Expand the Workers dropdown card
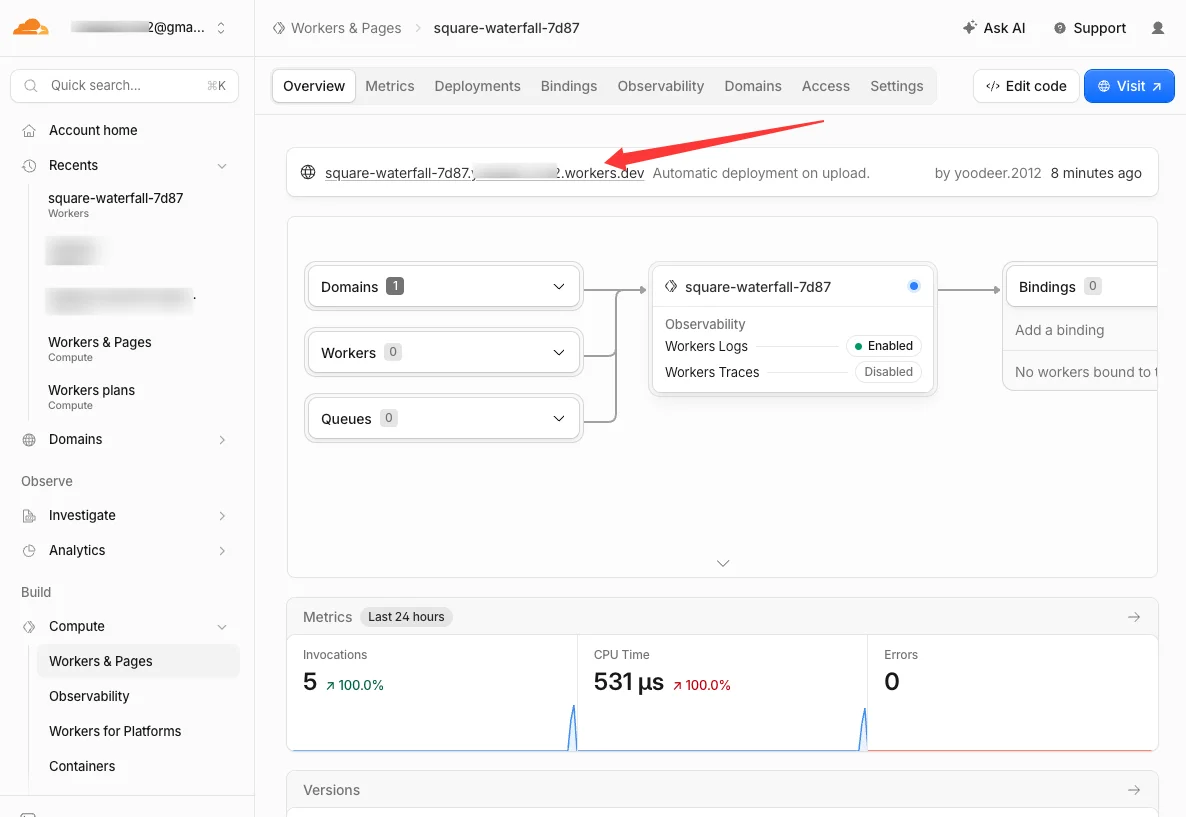The image size is (1186, 817). (x=443, y=353)
